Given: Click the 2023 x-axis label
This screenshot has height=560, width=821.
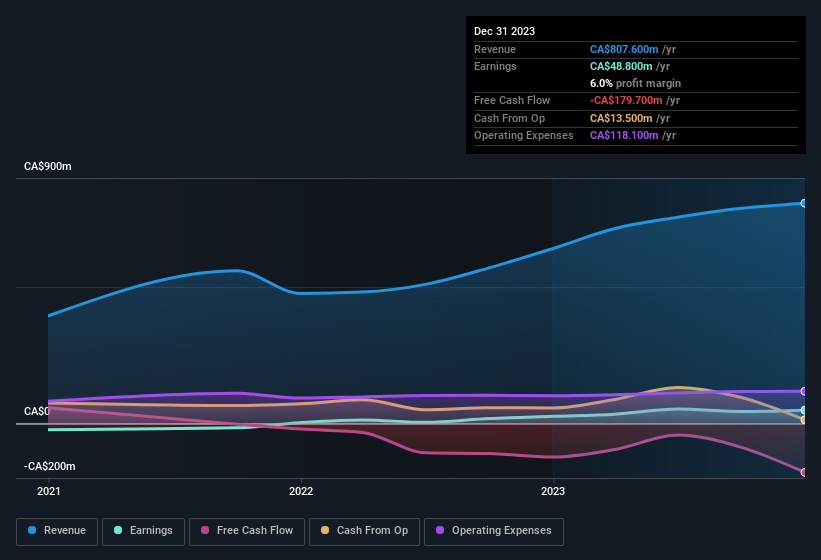Looking at the screenshot, I should [553, 491].
